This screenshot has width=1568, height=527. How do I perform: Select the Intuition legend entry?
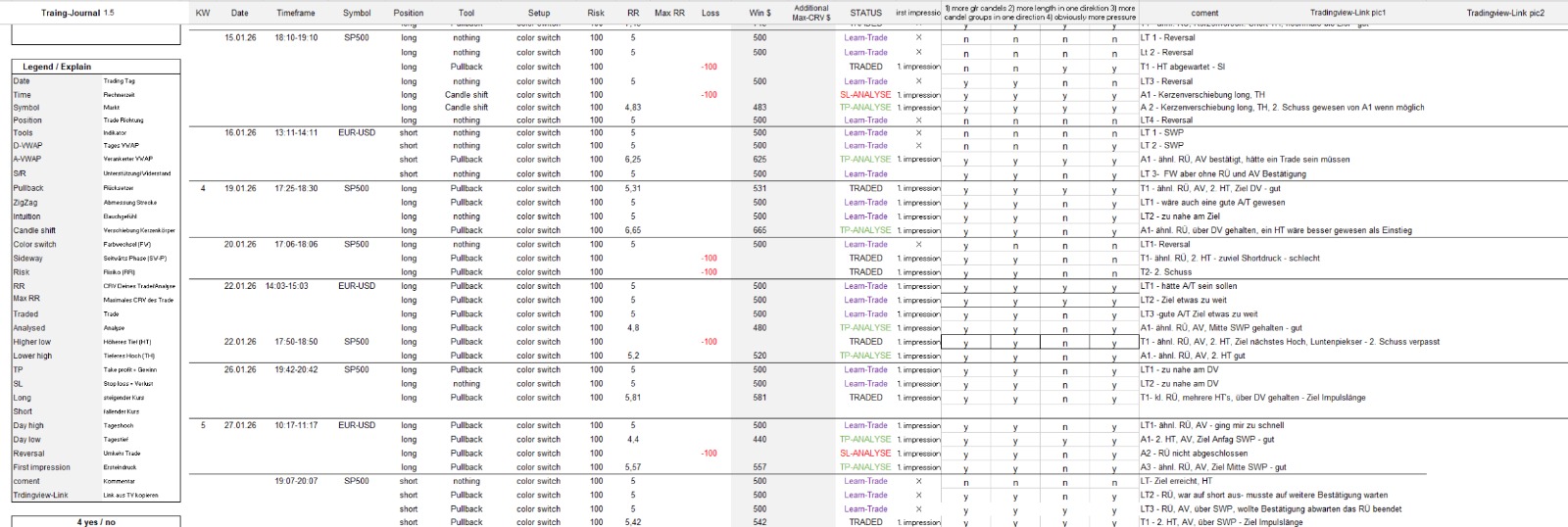coord(26,216)
